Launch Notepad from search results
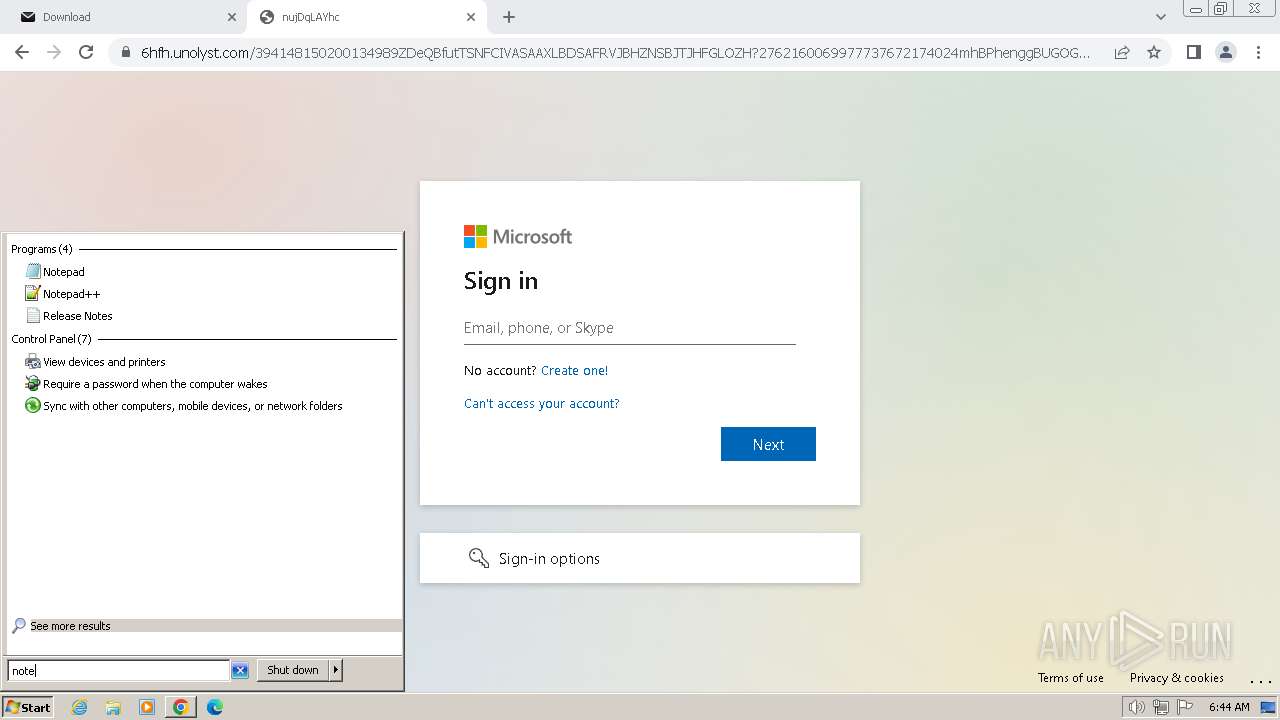The height and width of the screenshot is (720, 1280). tap(63, 272)
